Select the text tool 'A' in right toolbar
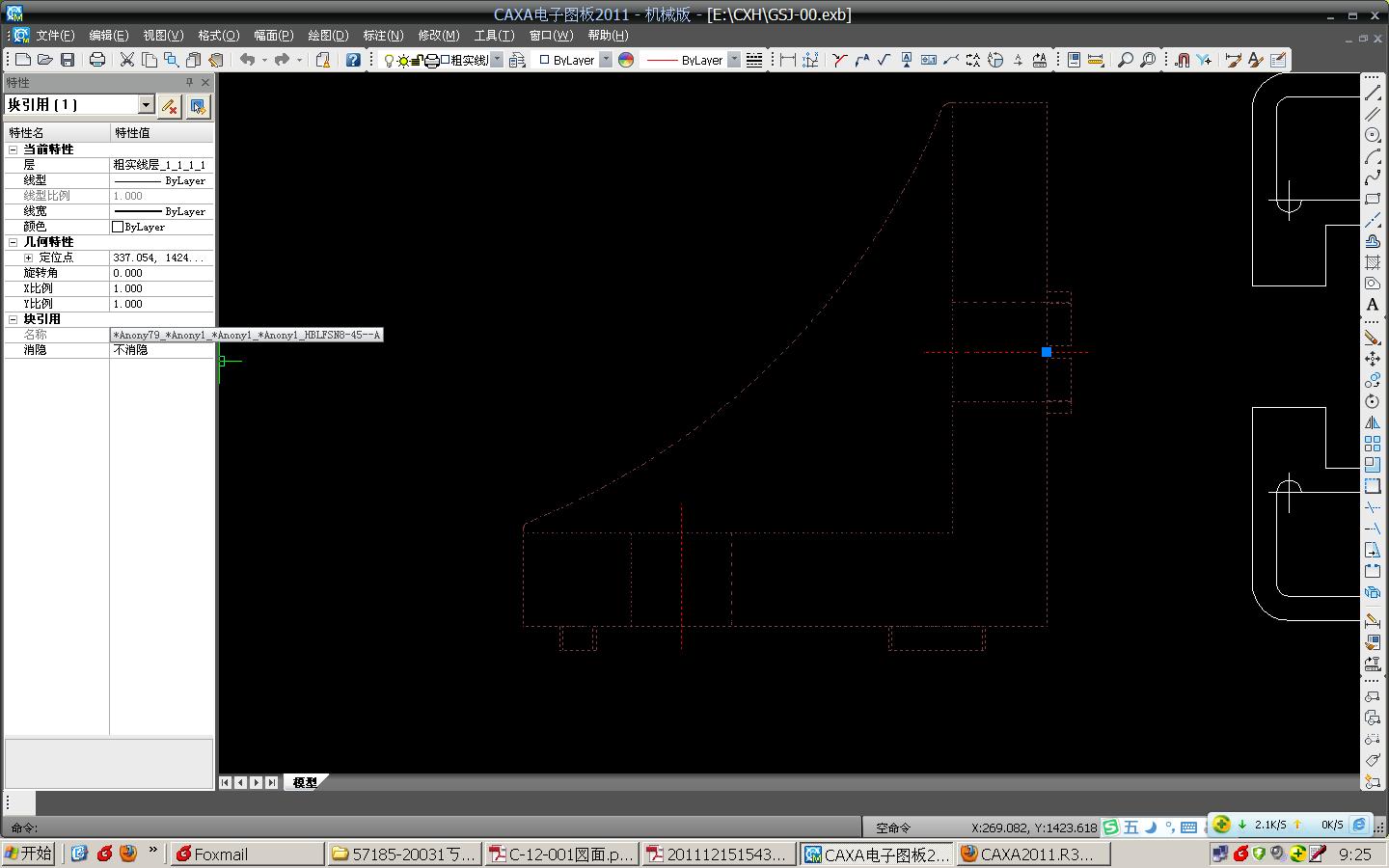 (x=1372, y=305)
